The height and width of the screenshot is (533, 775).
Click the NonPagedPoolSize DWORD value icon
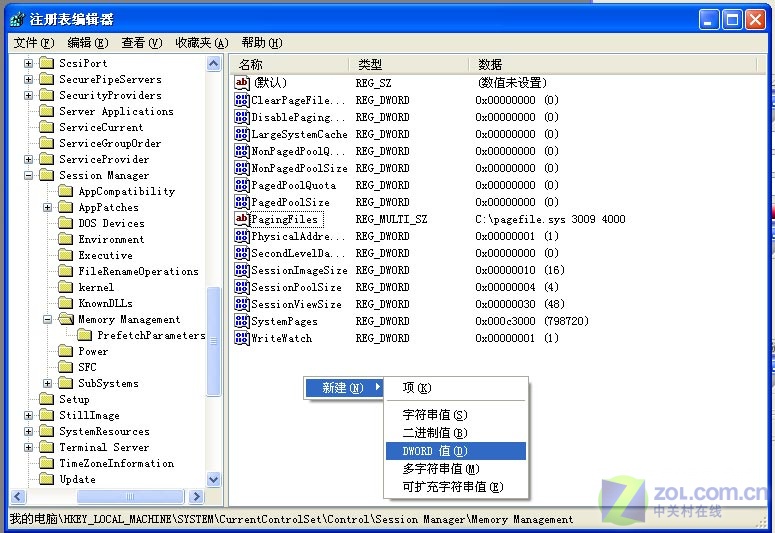pyautogui.click(x=242, y=168)
